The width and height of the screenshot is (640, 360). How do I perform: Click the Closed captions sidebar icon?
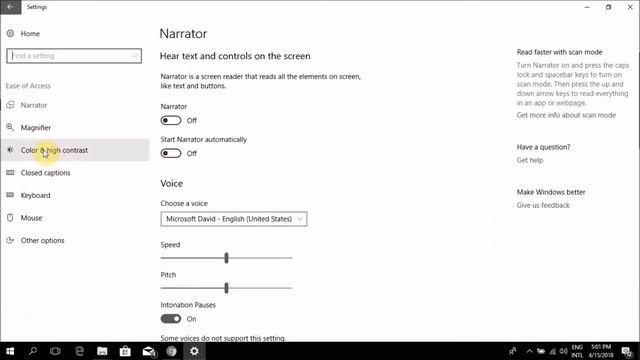tap(10, 173)
